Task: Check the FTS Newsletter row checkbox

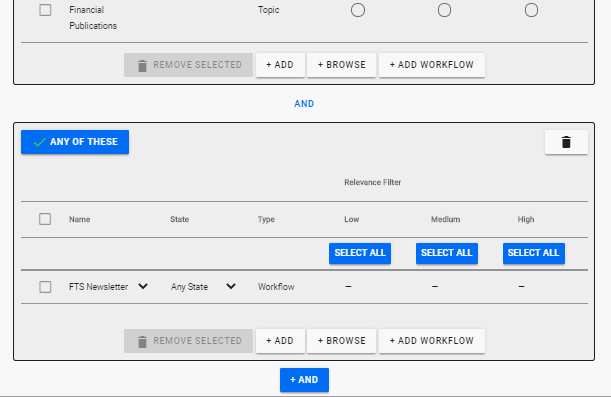Action: tap(45, 287)
